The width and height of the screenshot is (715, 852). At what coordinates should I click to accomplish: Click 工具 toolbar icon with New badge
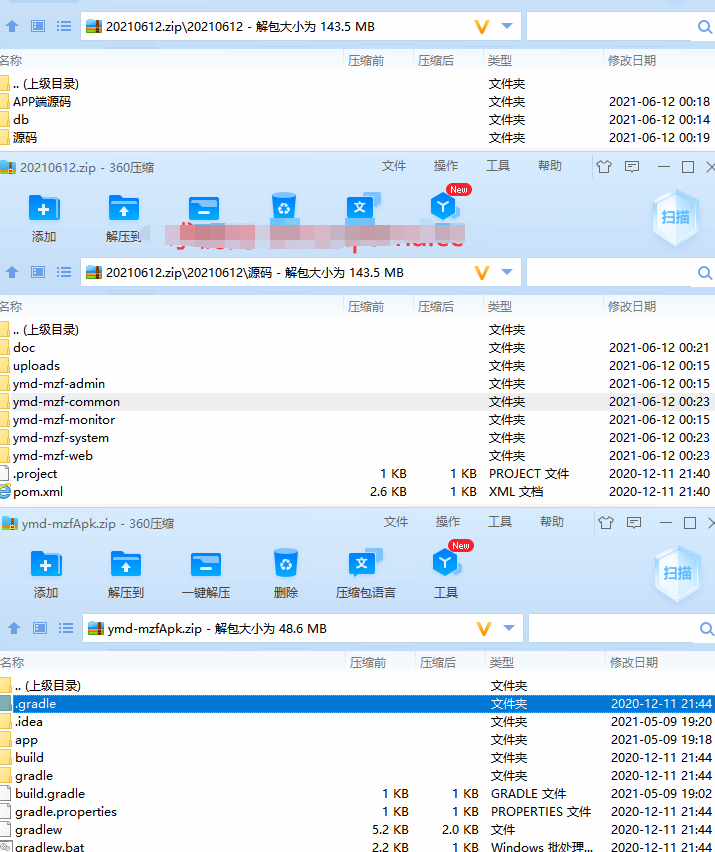pos(445,565)
